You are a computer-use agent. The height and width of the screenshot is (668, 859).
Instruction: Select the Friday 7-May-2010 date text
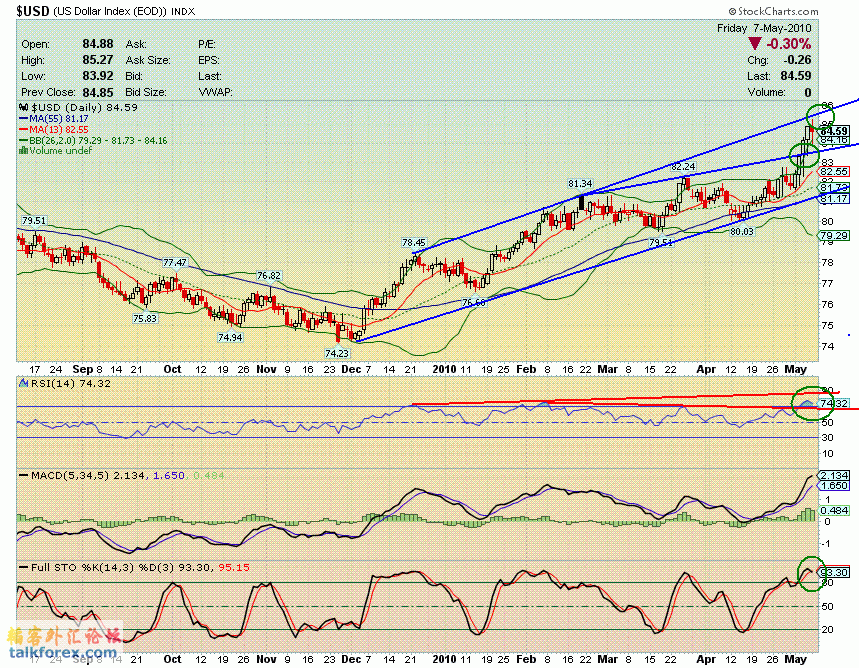click(764, 28)
